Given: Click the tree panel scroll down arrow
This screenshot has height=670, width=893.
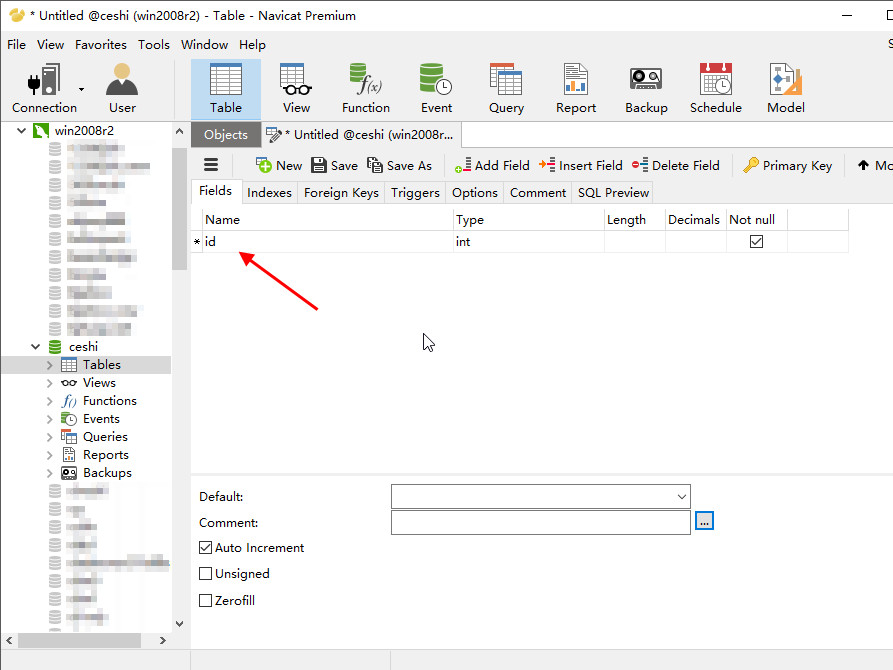Looking at the screenshot, I should point(179,623).
